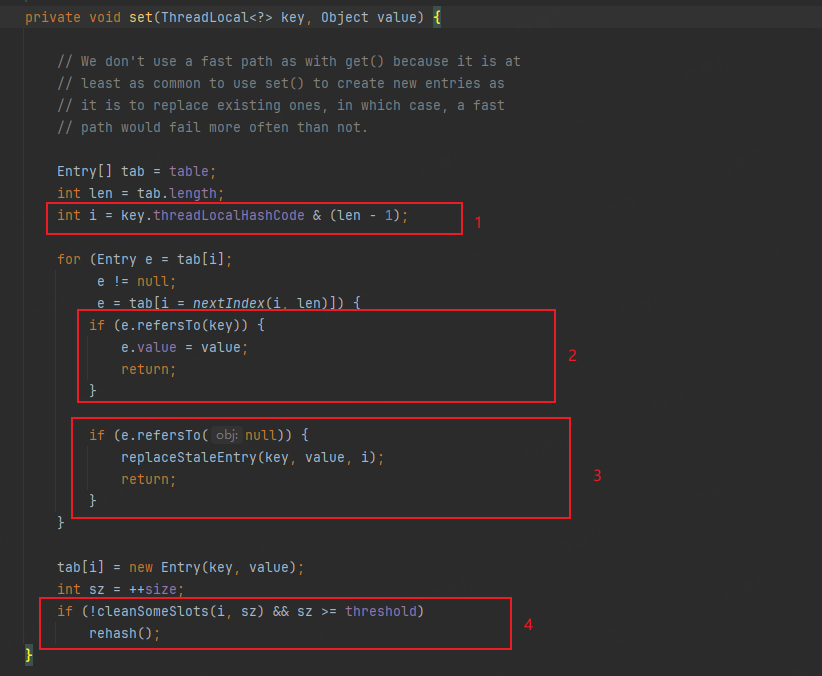Click the 'replaceStaleEntry' method call
The width and height of the screenshot is (822, 676).
pyautogui.click(x=189, y=457)
